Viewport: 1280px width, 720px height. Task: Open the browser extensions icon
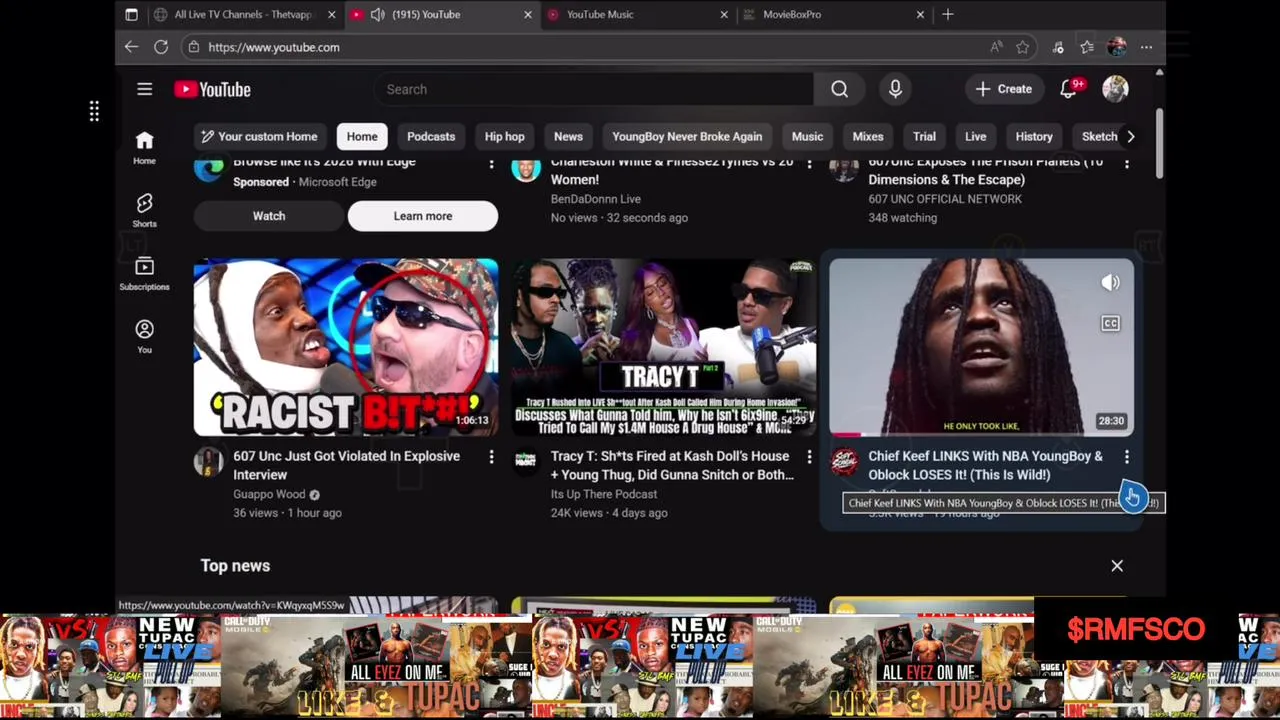tap(1058, 47)
